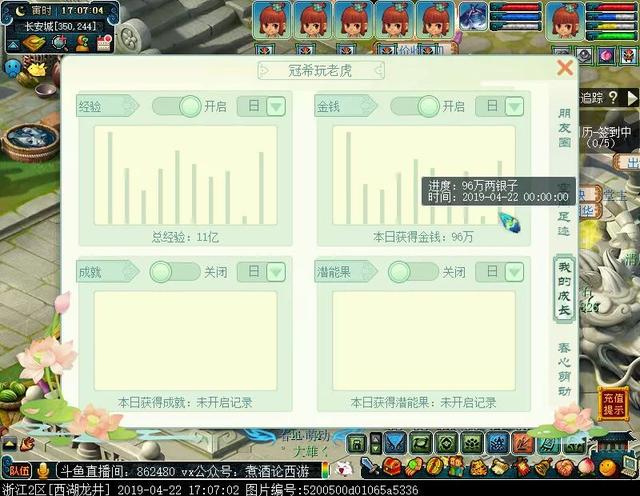Select the pet portrait next to team avatars
This screenshot has width=640, height=496.
[x=473, y=16]
